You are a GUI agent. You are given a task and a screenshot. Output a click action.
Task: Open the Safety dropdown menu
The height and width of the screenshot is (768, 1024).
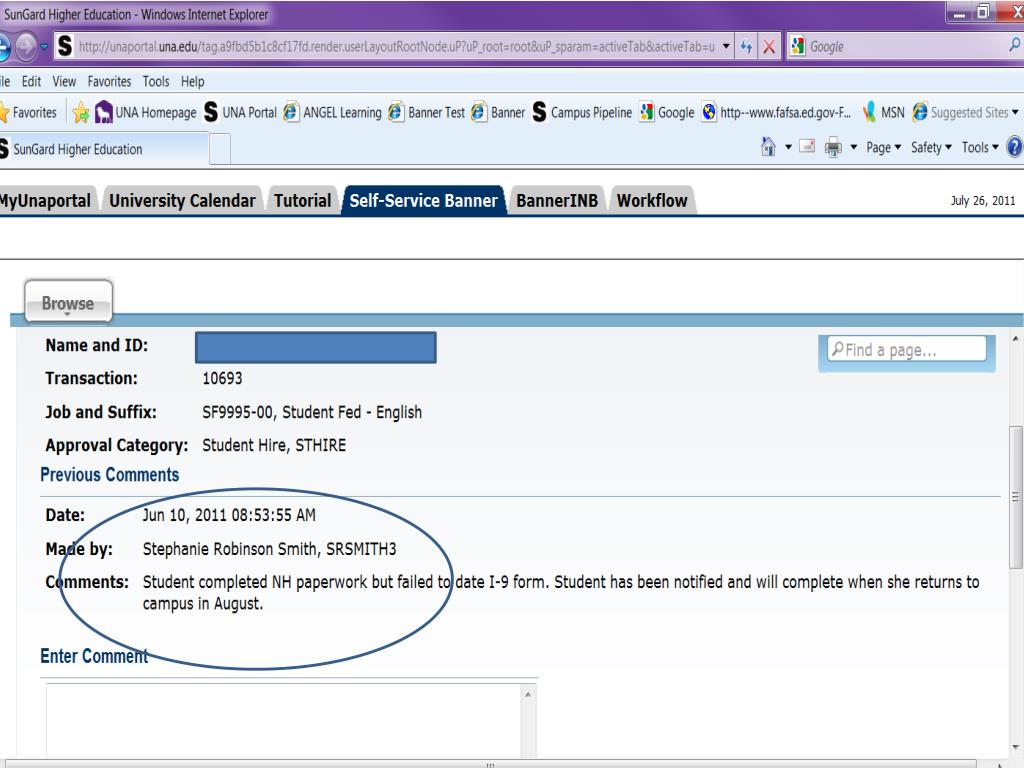931,148
